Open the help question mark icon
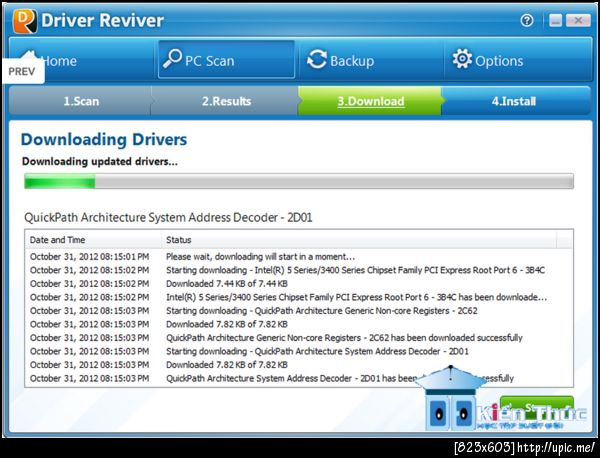Viewport: 600px width, 458px height. (527, 20)
